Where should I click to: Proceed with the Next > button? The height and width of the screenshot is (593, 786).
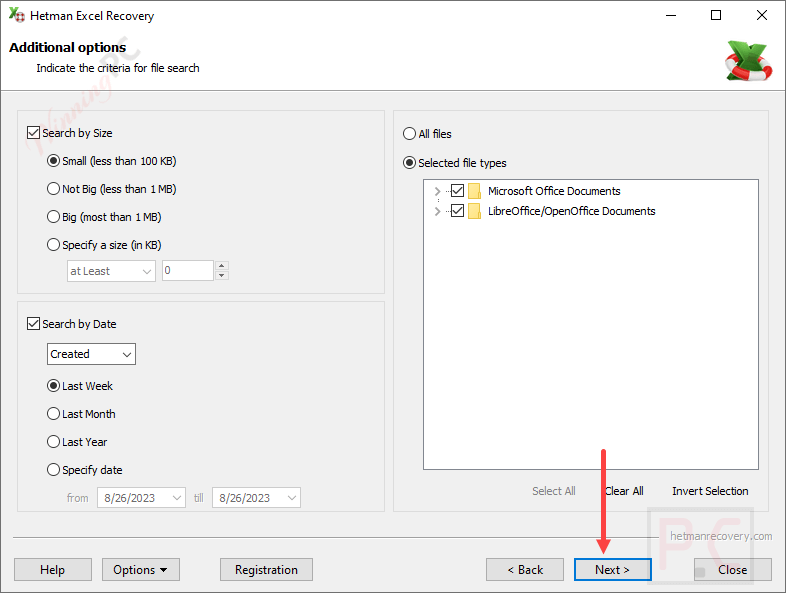[613, 570]
